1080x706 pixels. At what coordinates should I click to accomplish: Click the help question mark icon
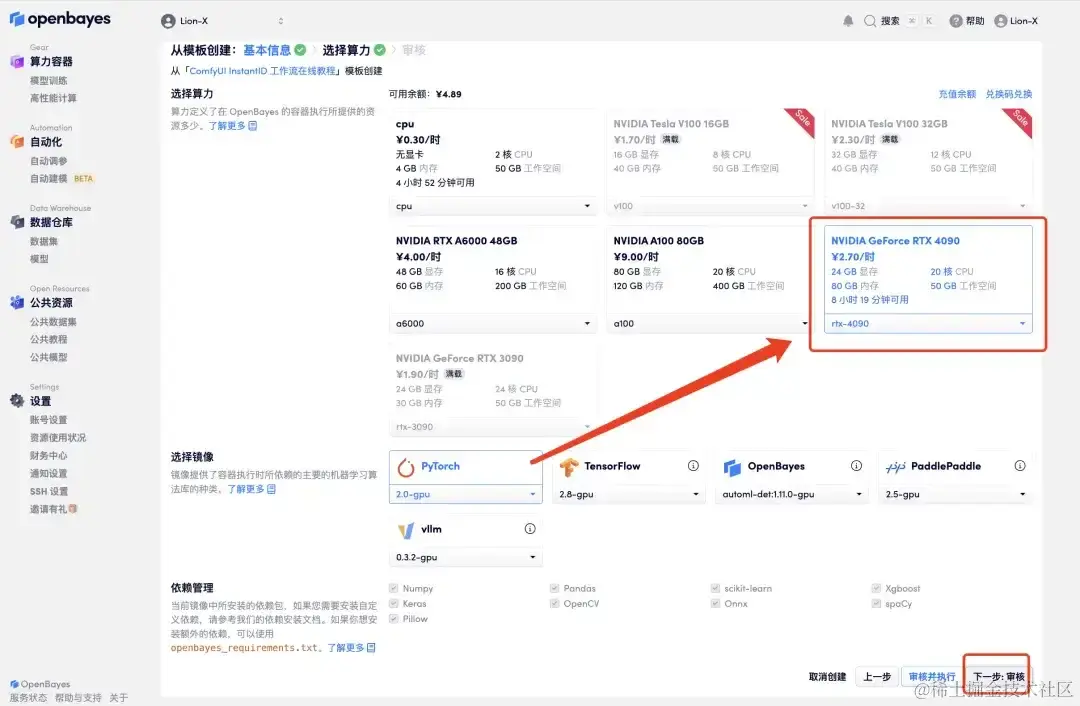(x=955, y=21)
